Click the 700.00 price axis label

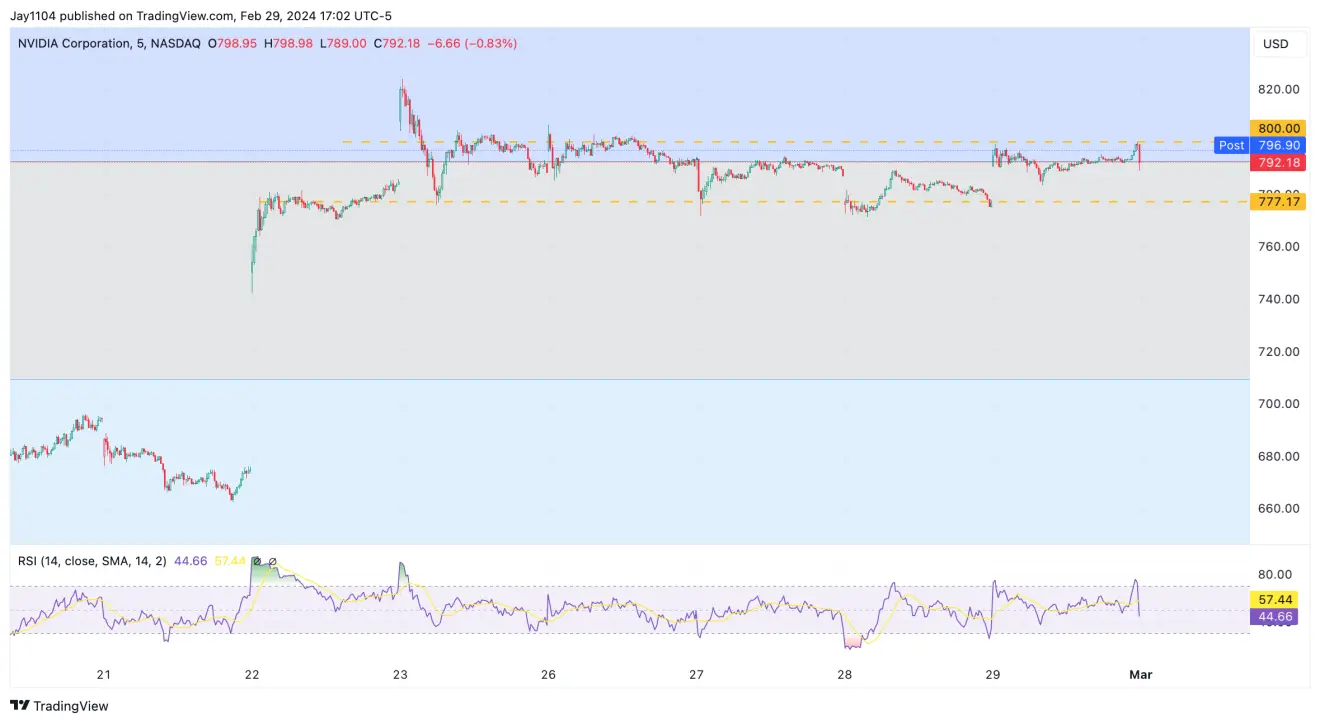pos(1279,404)
